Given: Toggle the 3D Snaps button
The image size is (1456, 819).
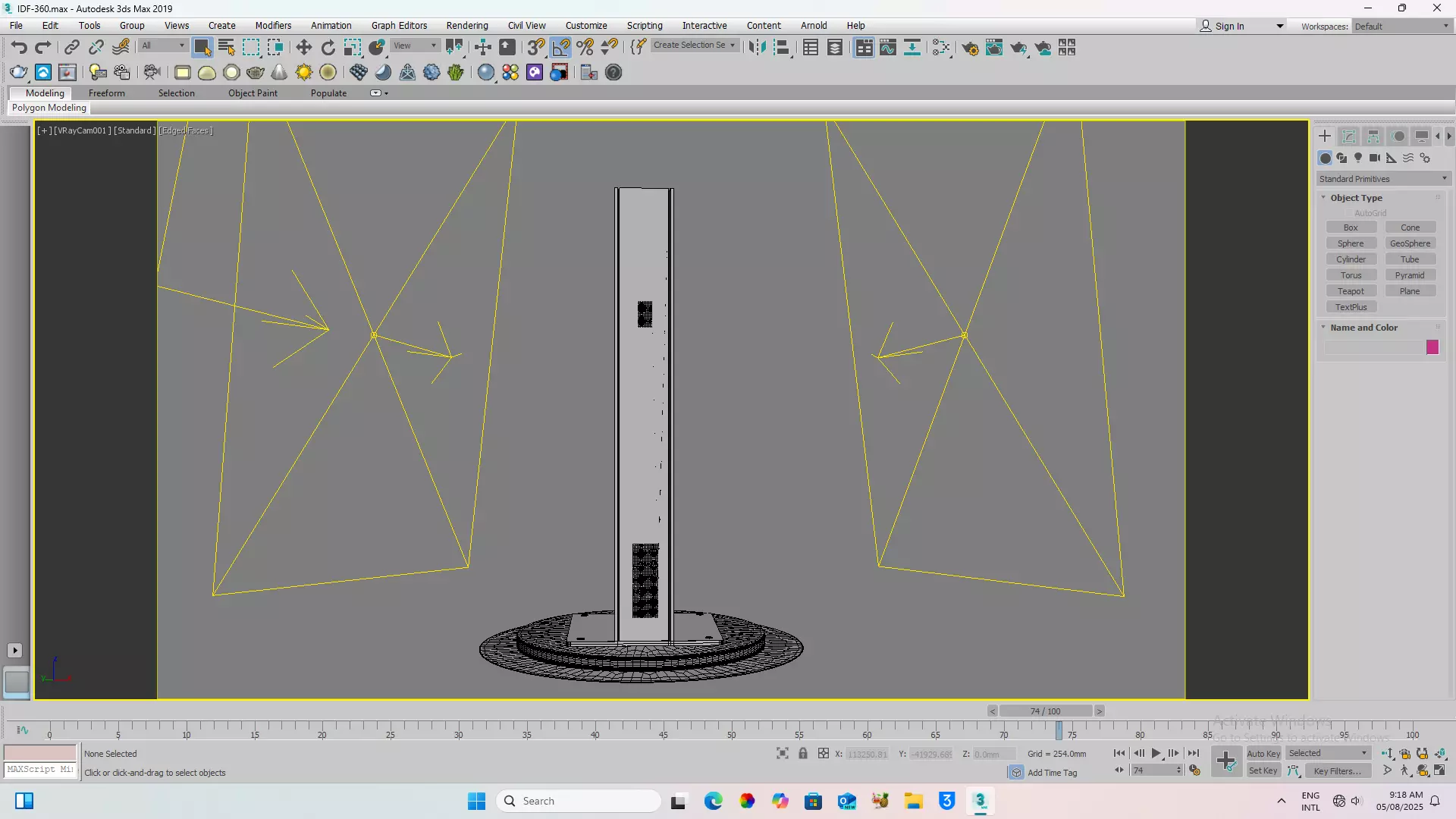Looking at the screenshot, I should click(536, 48).
